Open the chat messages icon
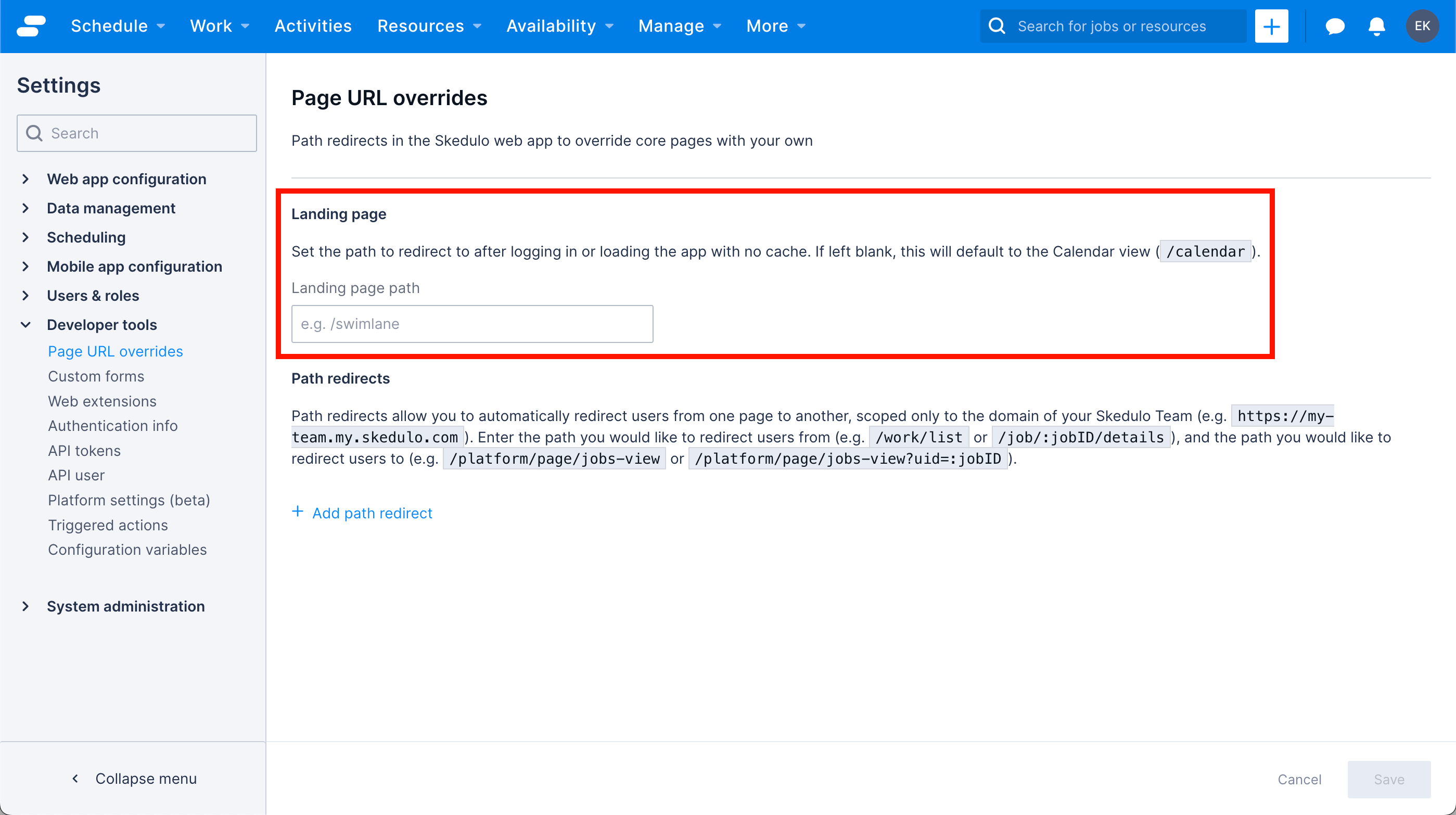 [x=1334, y=26]
